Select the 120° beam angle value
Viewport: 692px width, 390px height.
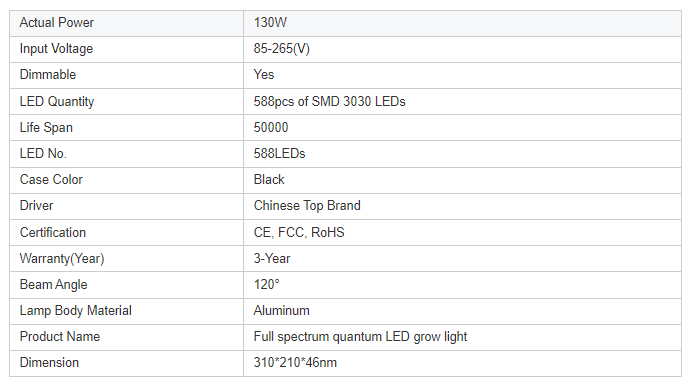click(267, 285)
